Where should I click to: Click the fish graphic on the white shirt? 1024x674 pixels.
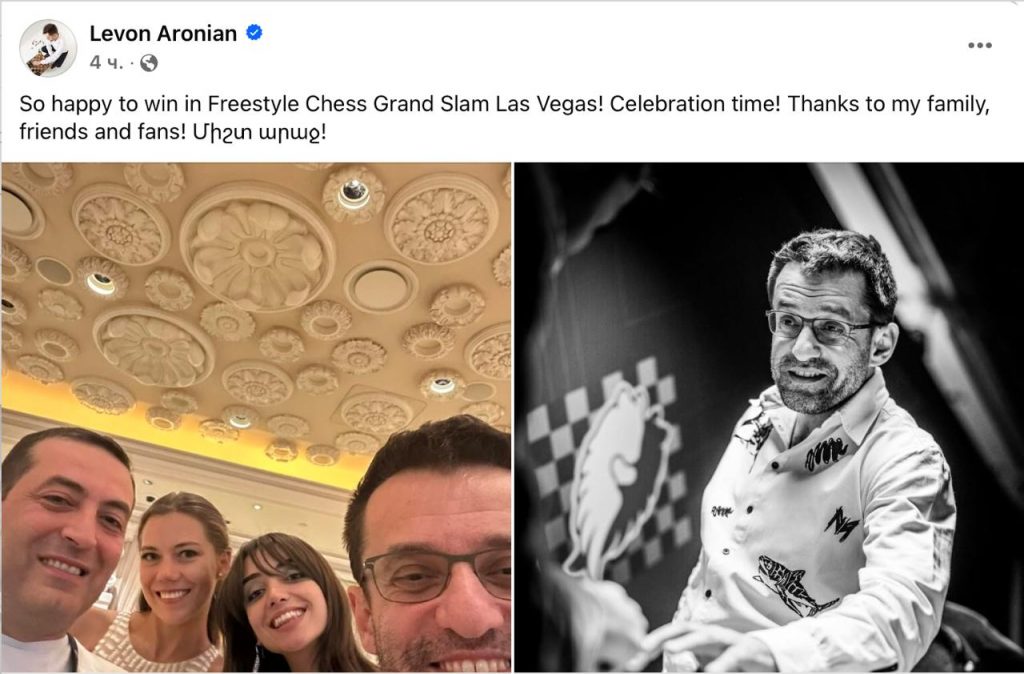[x=793, y=585]
